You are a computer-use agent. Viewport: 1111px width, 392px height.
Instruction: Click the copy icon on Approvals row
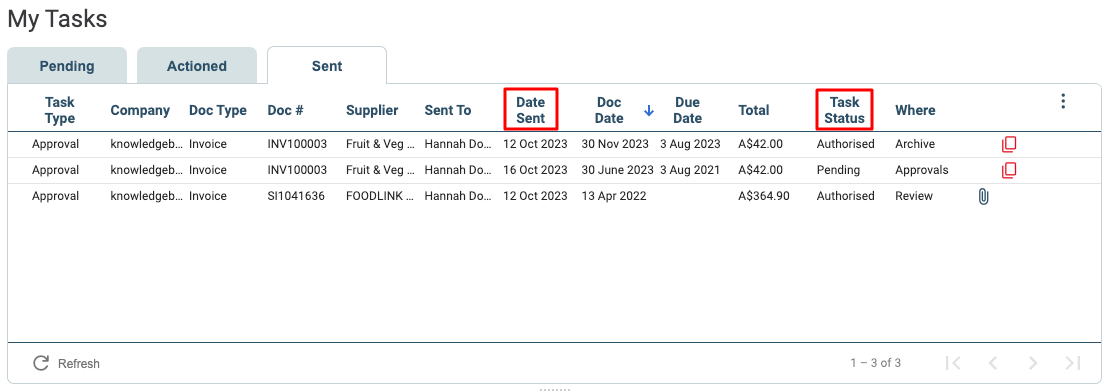1009,170
